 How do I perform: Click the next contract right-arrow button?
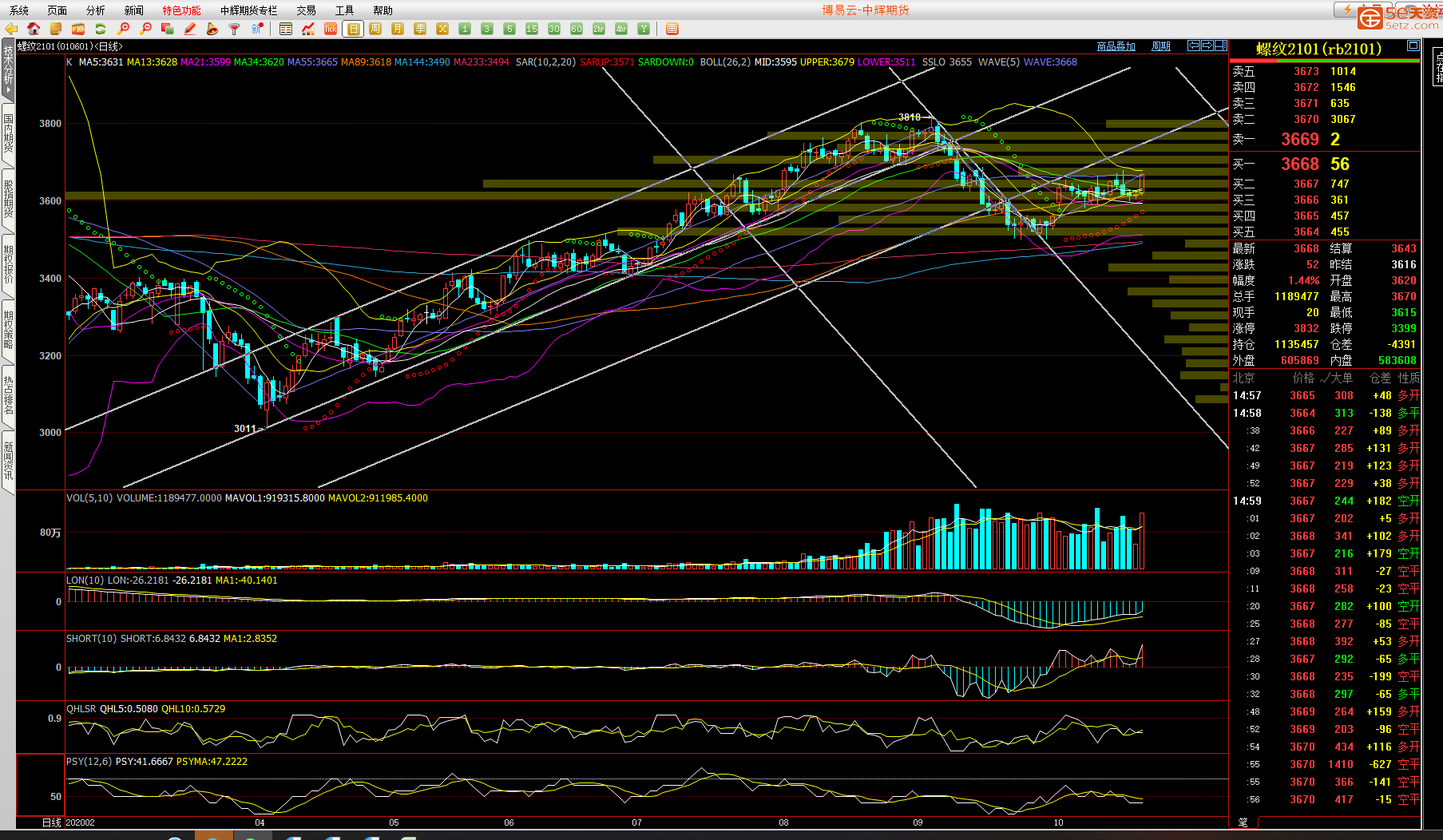tap(1207, 46)
